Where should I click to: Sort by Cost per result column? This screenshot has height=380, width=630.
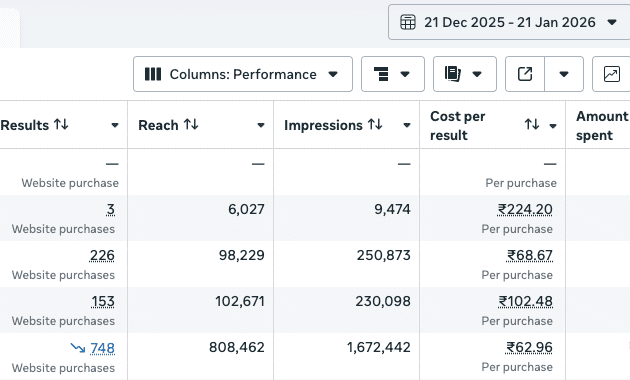(x=532, y=125)
